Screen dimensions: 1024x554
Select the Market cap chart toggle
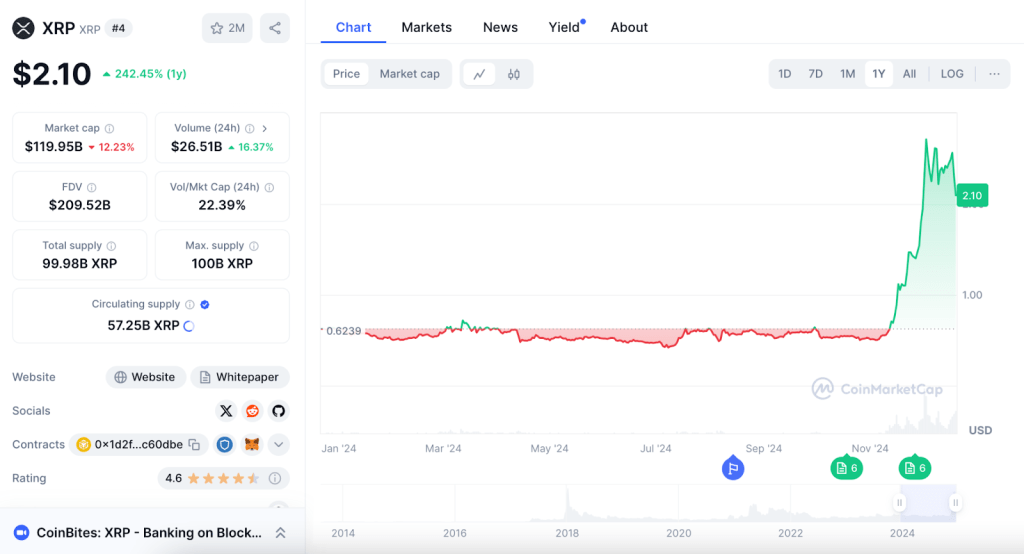(409, 74)
